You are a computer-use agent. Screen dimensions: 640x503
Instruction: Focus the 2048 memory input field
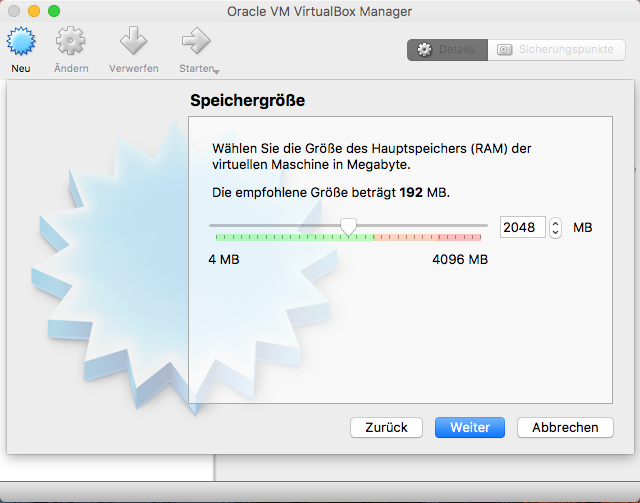(x=522, y=227)
